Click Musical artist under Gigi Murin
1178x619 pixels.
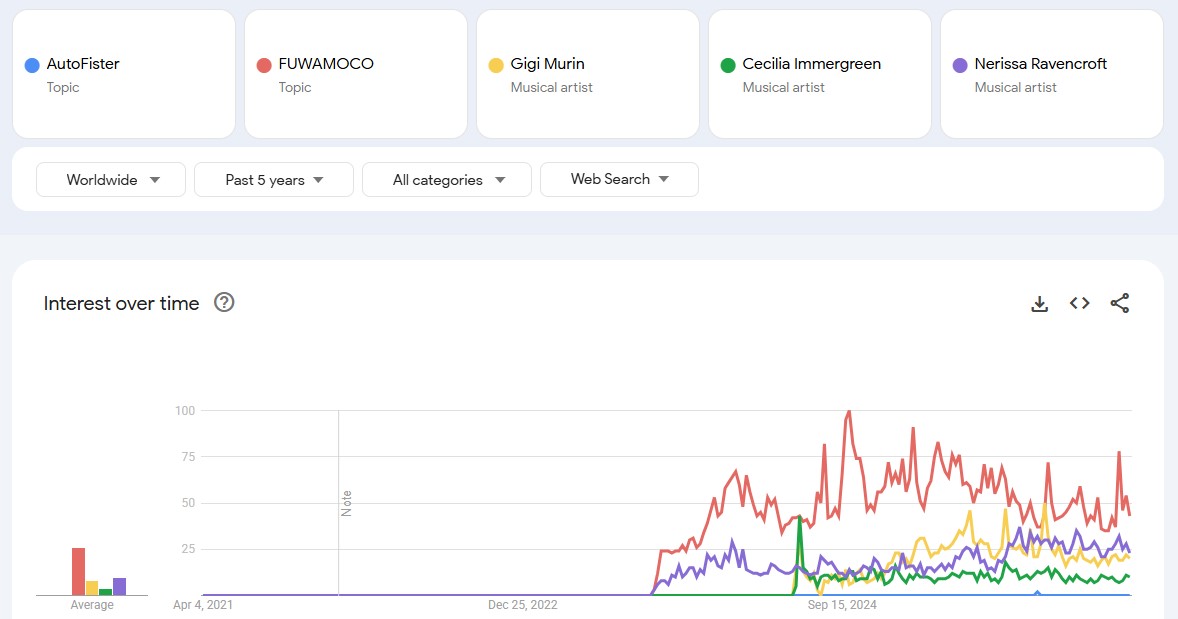(x=551, y=88)
